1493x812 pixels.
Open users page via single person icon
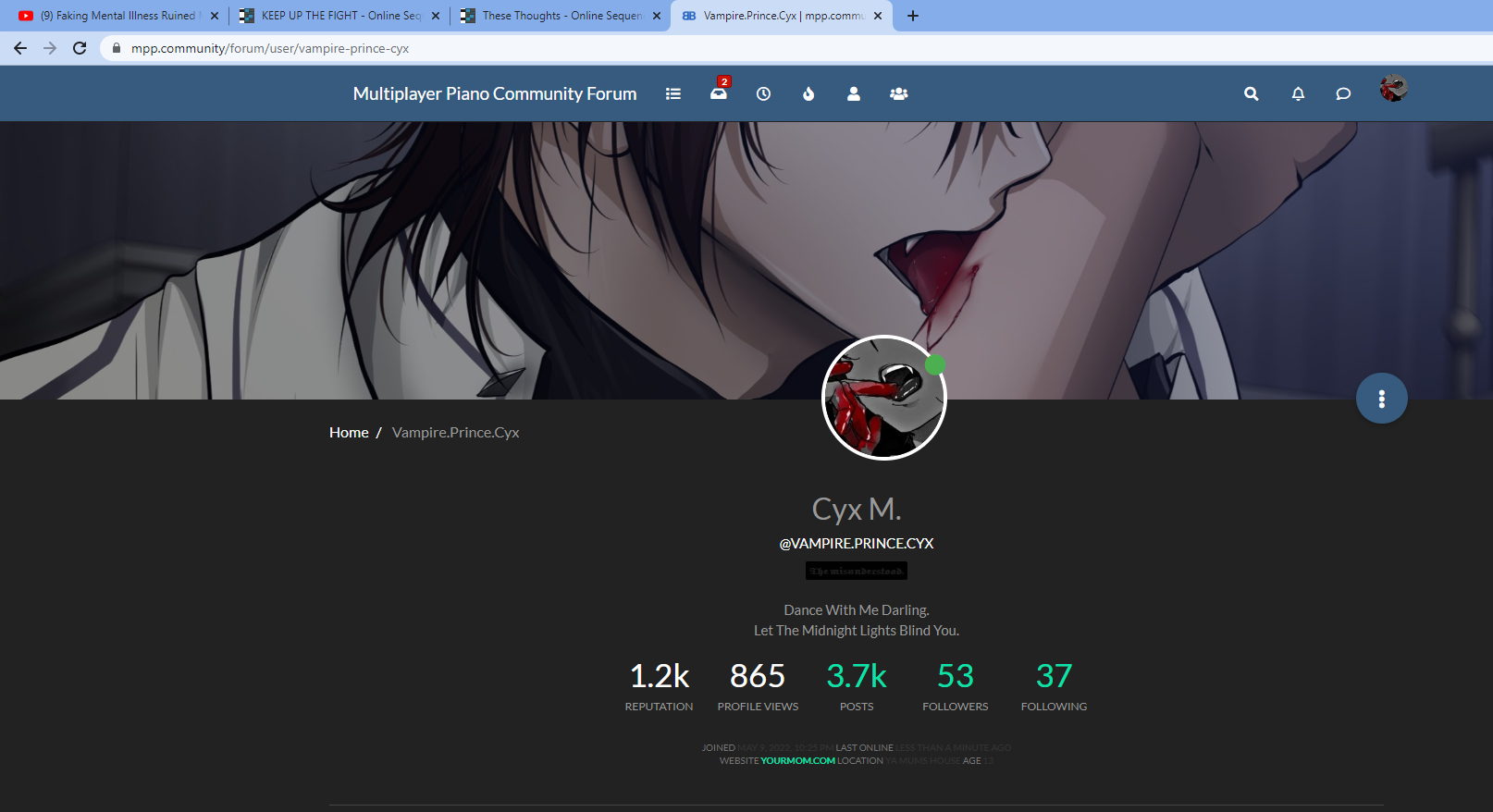pos(854,93)
